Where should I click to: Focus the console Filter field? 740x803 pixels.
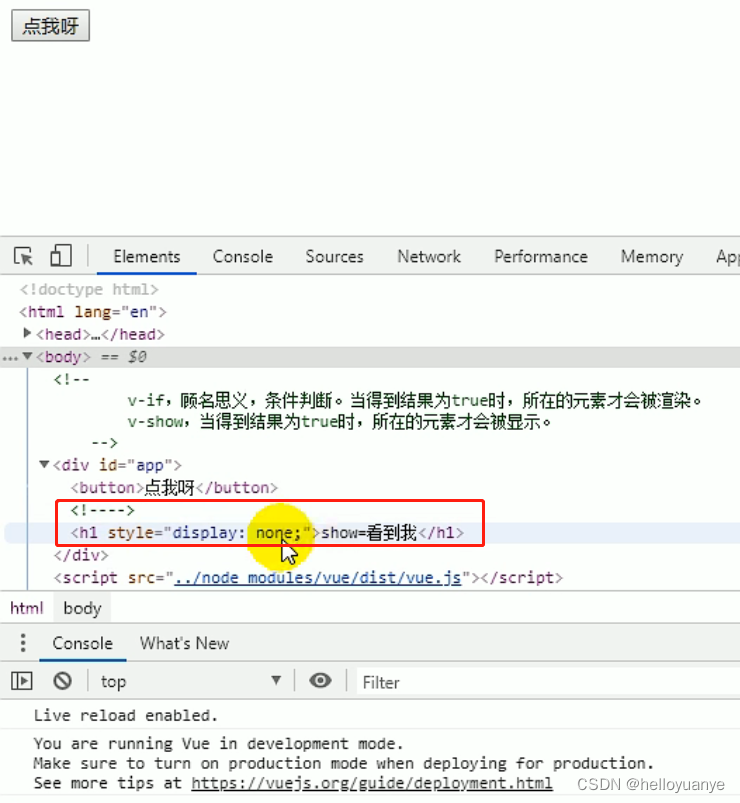pyautogui.click(x=548, y=682)
